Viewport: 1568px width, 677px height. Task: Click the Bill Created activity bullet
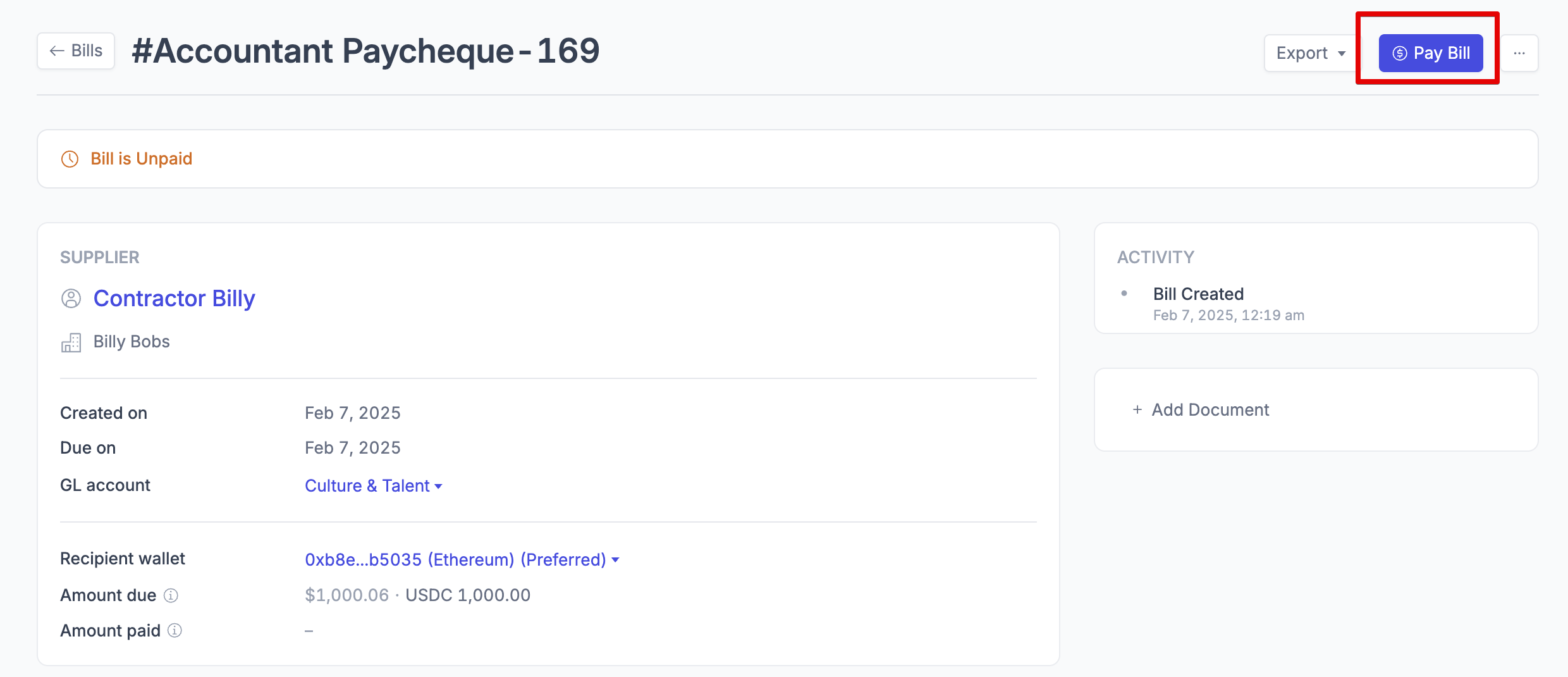(x=1124, y=294)
